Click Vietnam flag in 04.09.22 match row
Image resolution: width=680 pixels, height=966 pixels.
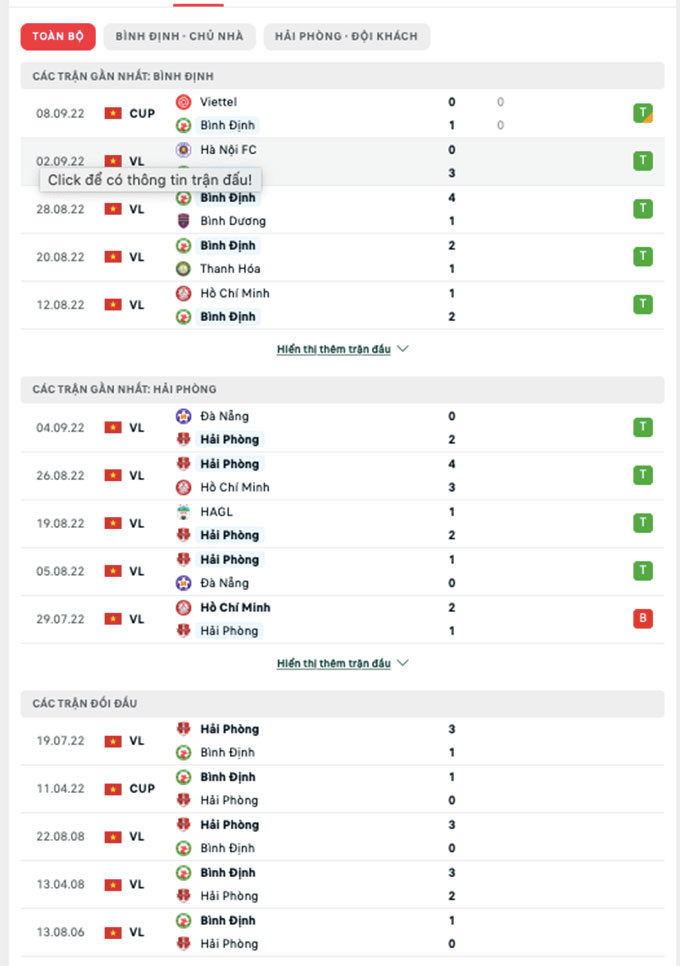pos(113,428)
